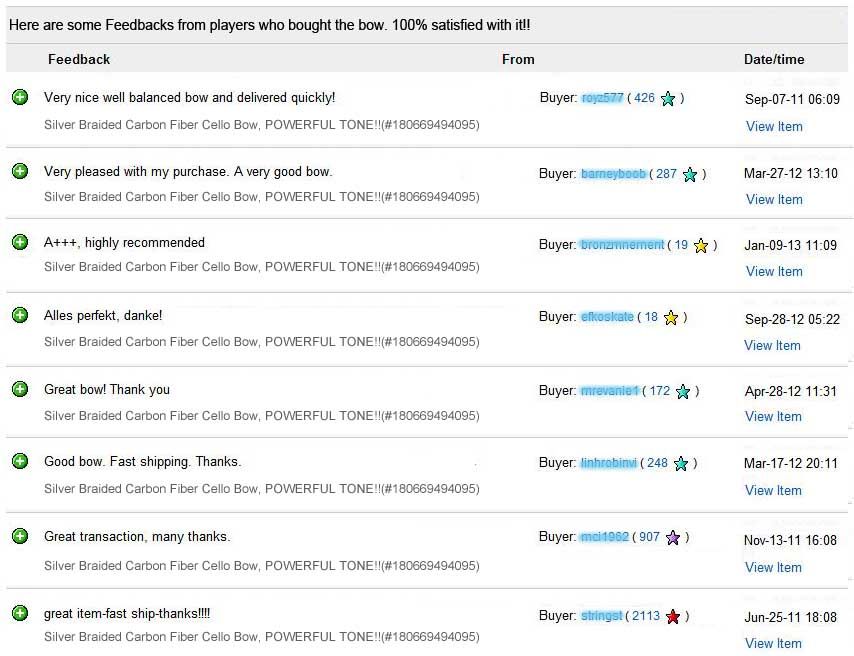Image resolution: width=854 pixels, height=656 pixels.
Task: Open buyer barneyboob's profile link
Action: pyautogui.click(x=613, y=173)
